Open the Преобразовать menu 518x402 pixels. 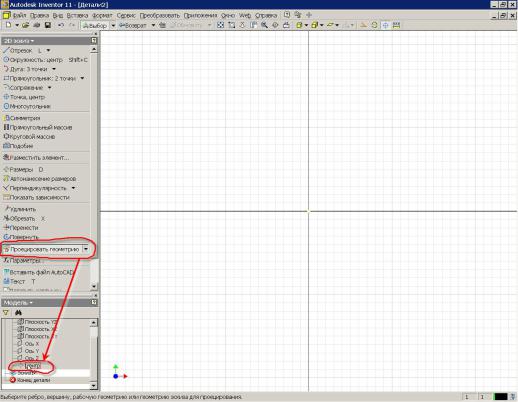click(x=160, y=15)
